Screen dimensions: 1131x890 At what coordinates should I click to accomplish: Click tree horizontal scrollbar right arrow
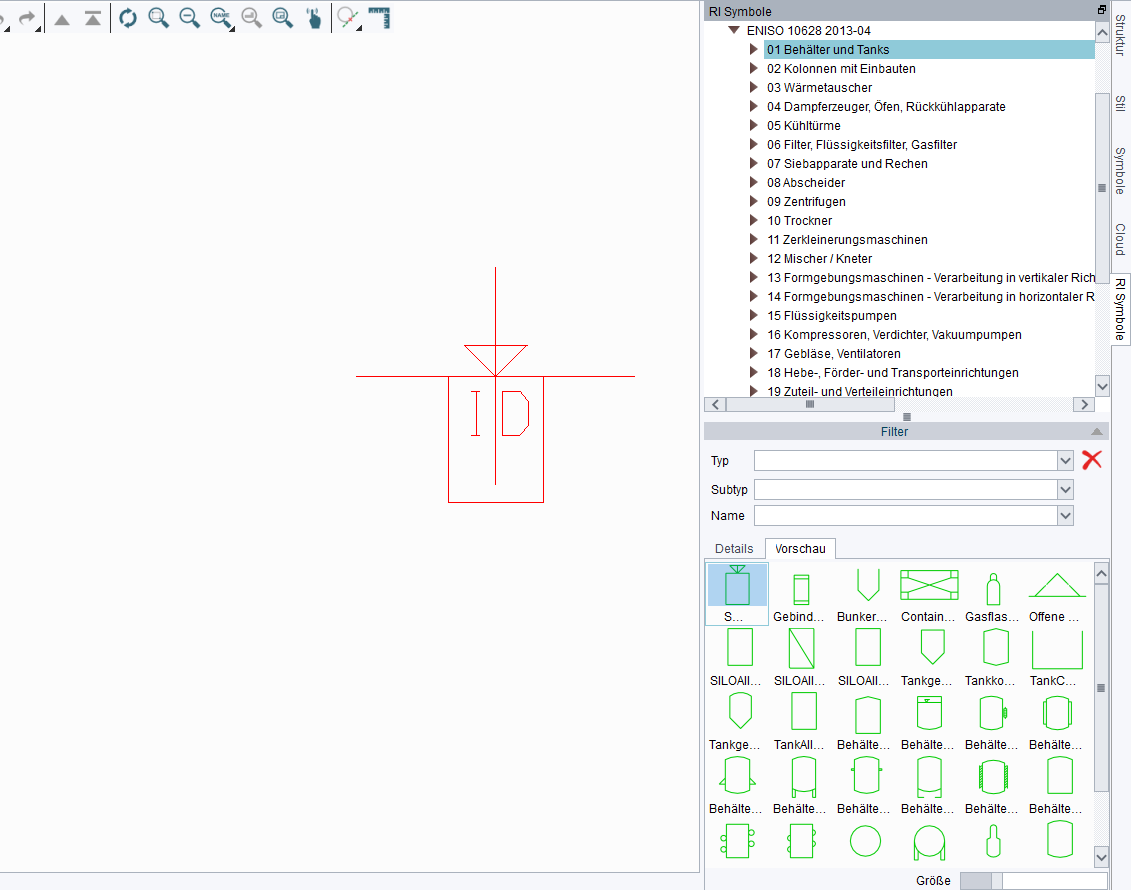(1084, 405)
